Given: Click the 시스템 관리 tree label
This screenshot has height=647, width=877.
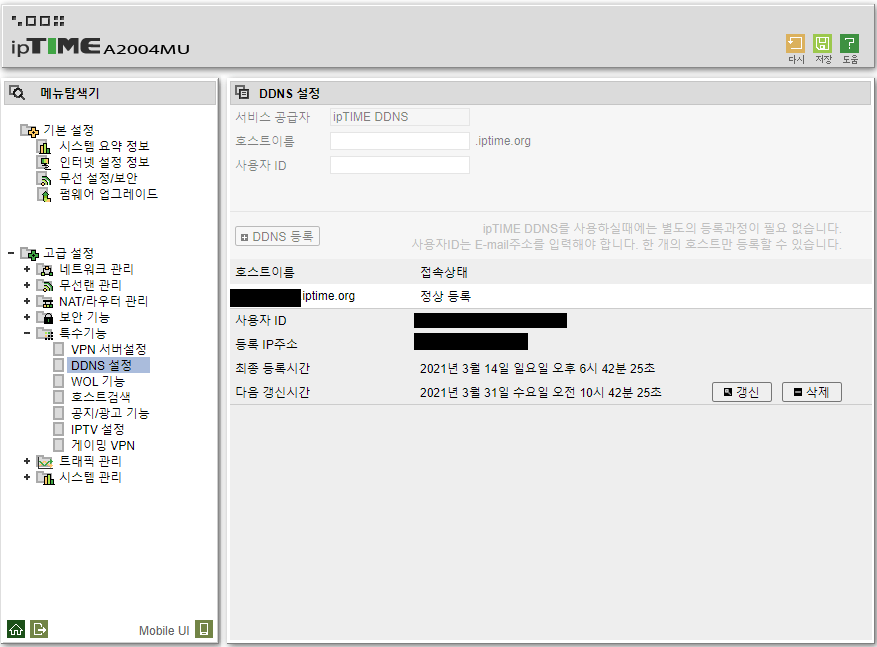Looking at the screenshot, I should pos(91,477).
